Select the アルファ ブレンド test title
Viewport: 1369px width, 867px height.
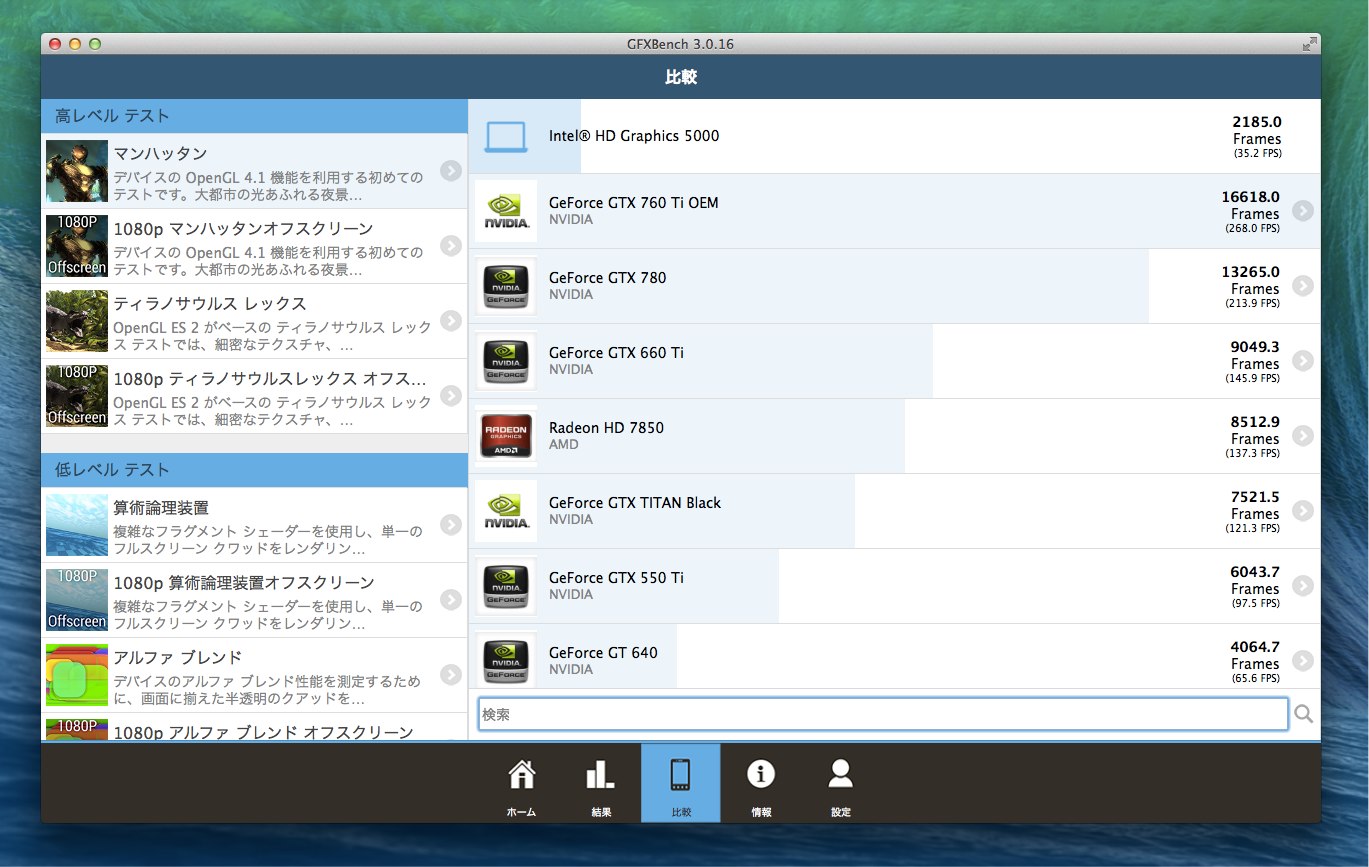click(x=178, y=658)
